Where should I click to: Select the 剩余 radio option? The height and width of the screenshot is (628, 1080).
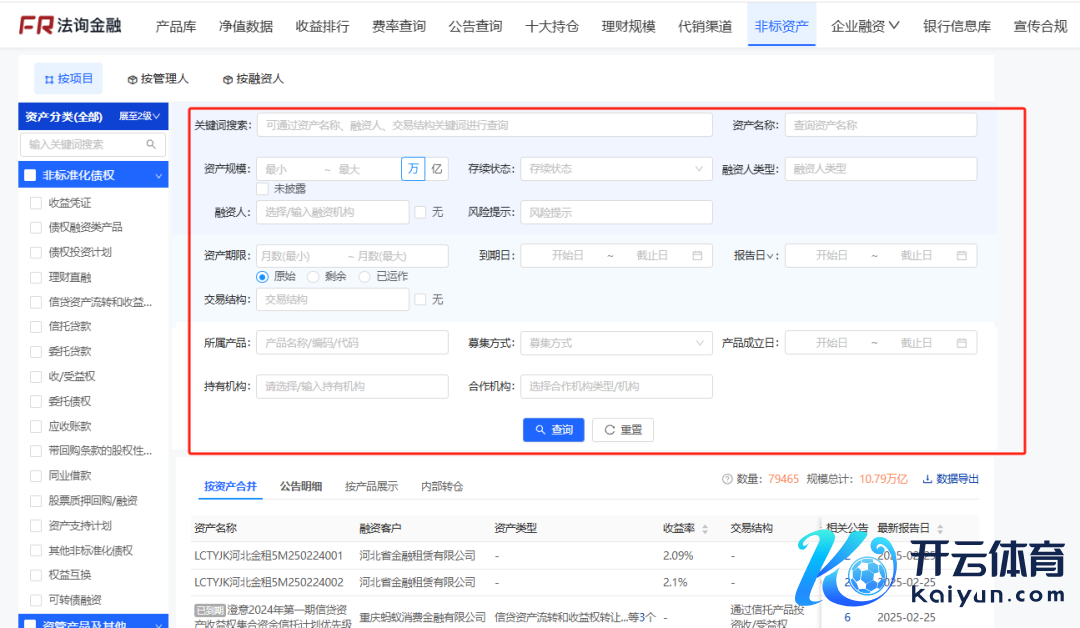(x=313, y=276)
